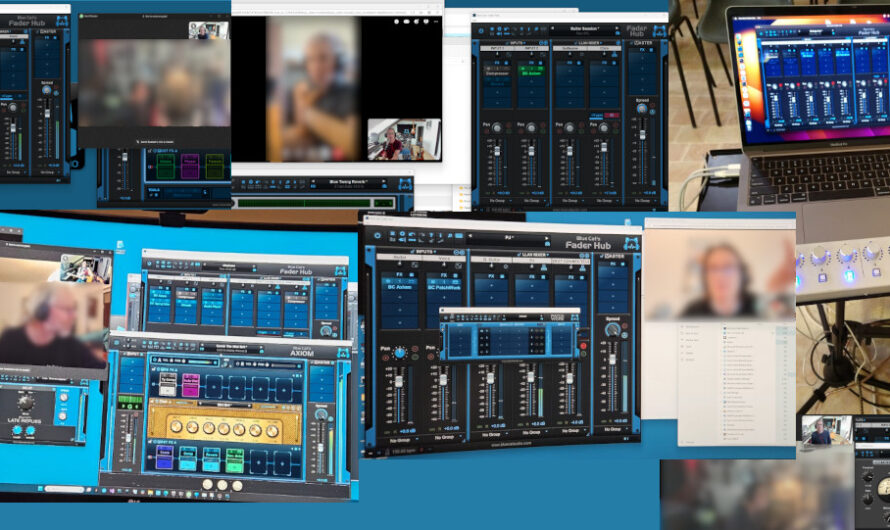
Task: Click the first knob on the gold Axiom amp
Action: 176,426
